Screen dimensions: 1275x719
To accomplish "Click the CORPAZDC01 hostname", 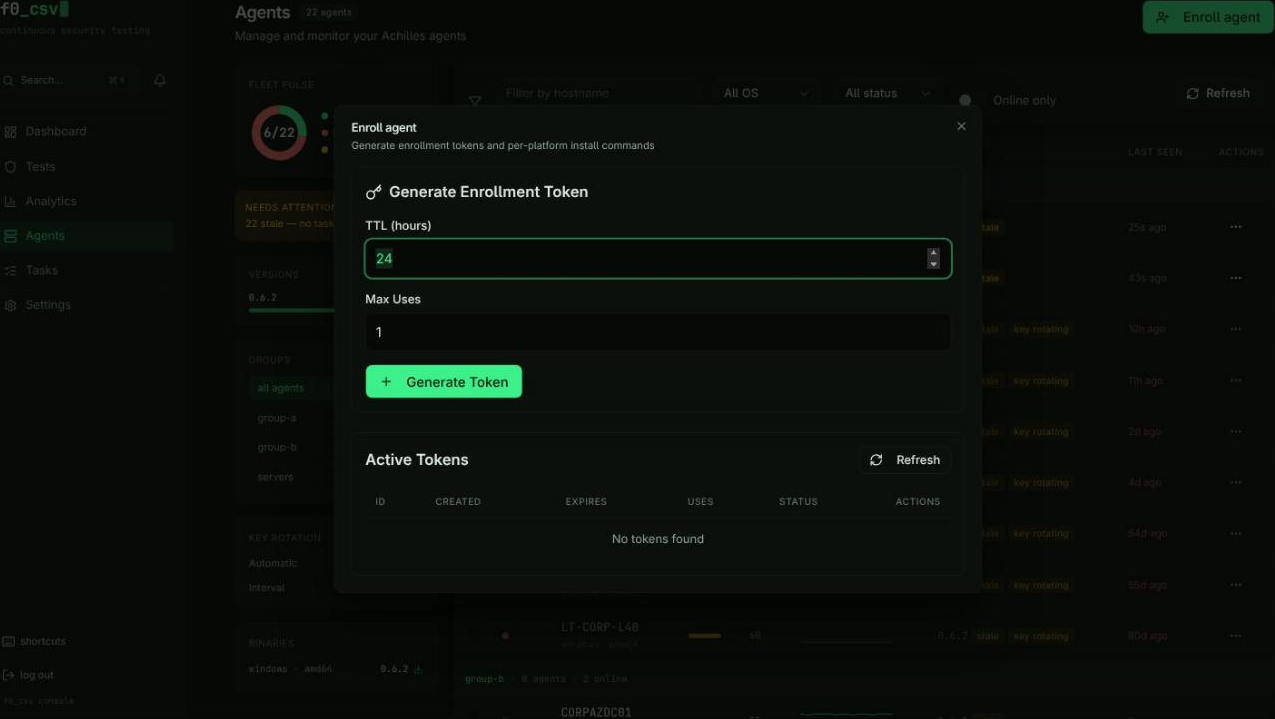I will tap(596, 712).
